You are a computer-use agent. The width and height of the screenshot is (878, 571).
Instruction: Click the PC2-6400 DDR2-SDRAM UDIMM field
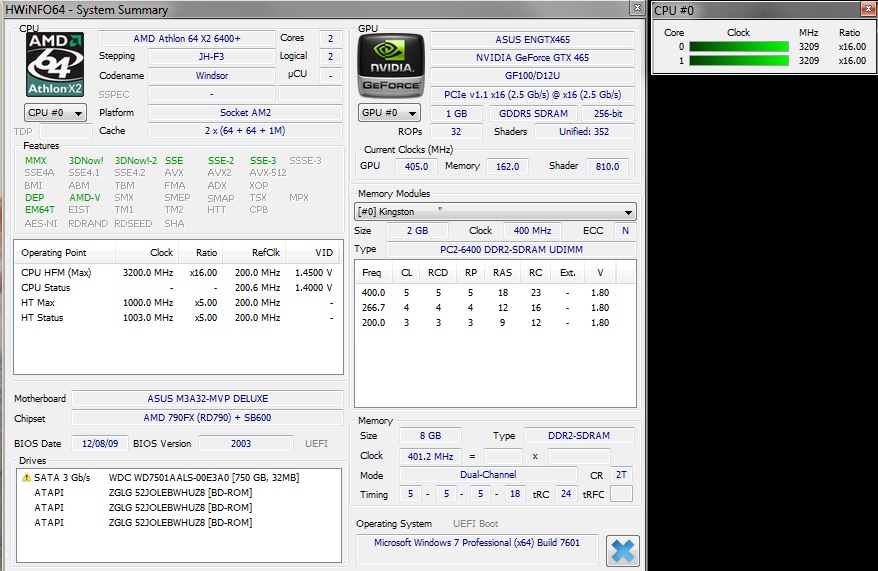pyautogui.click(x=511, y=250)
